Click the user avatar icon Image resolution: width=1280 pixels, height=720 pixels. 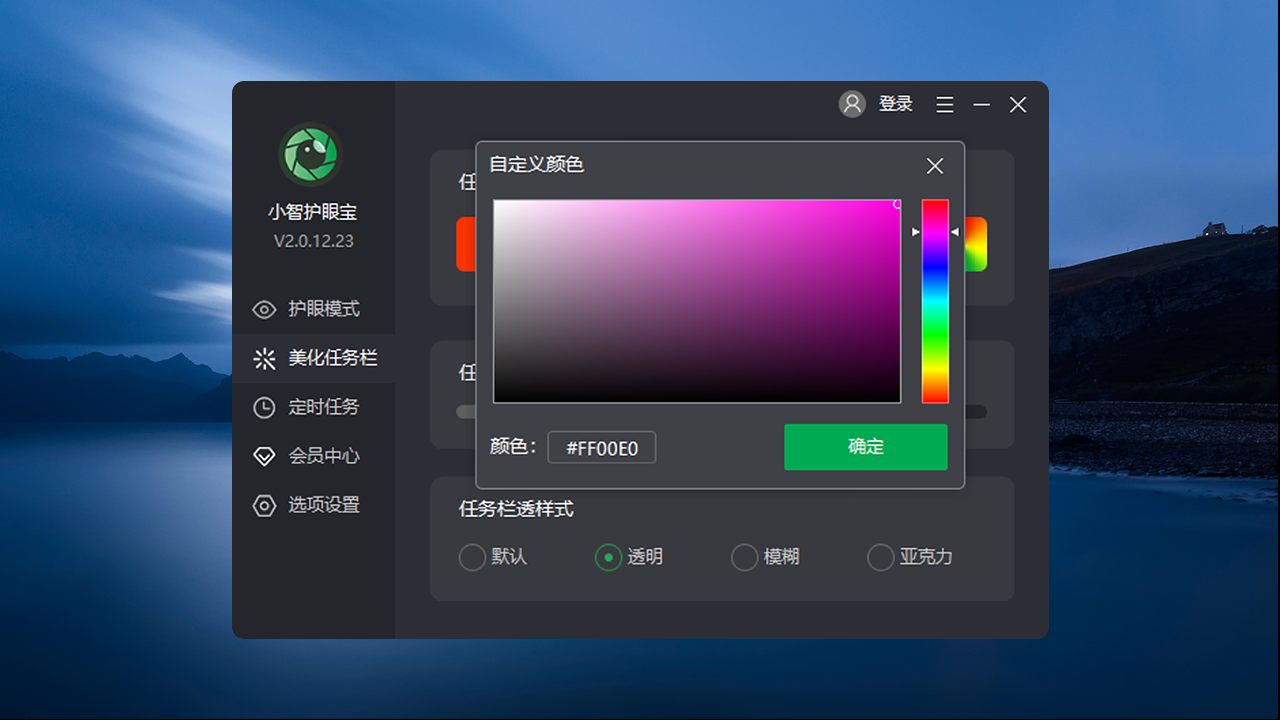(x=852, y=104)
